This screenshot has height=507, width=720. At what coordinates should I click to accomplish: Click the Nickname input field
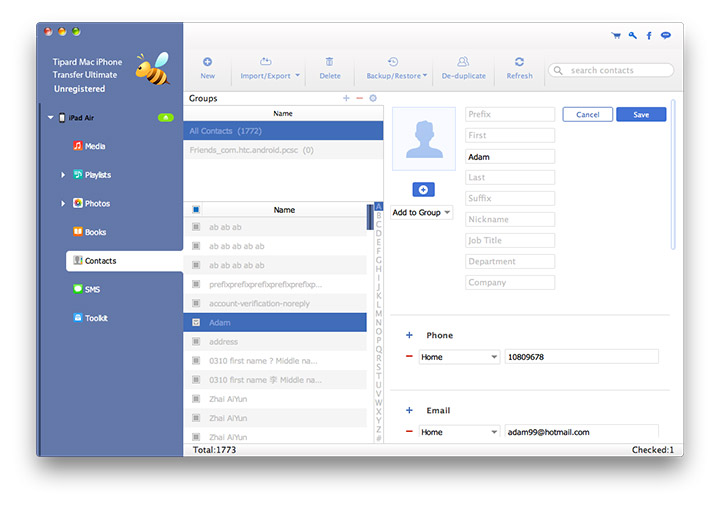pyautogui.click(x=510, y=220)
